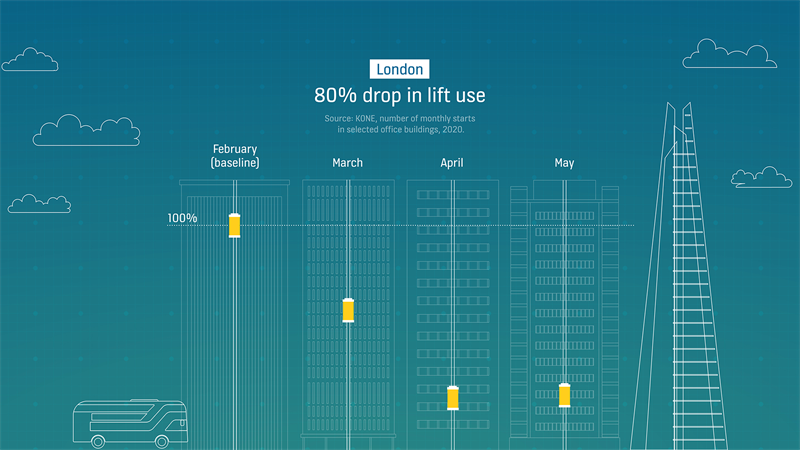This screenshot has width=800, height=450.
Task: Select the March column label
Action: tap(347, 163)
